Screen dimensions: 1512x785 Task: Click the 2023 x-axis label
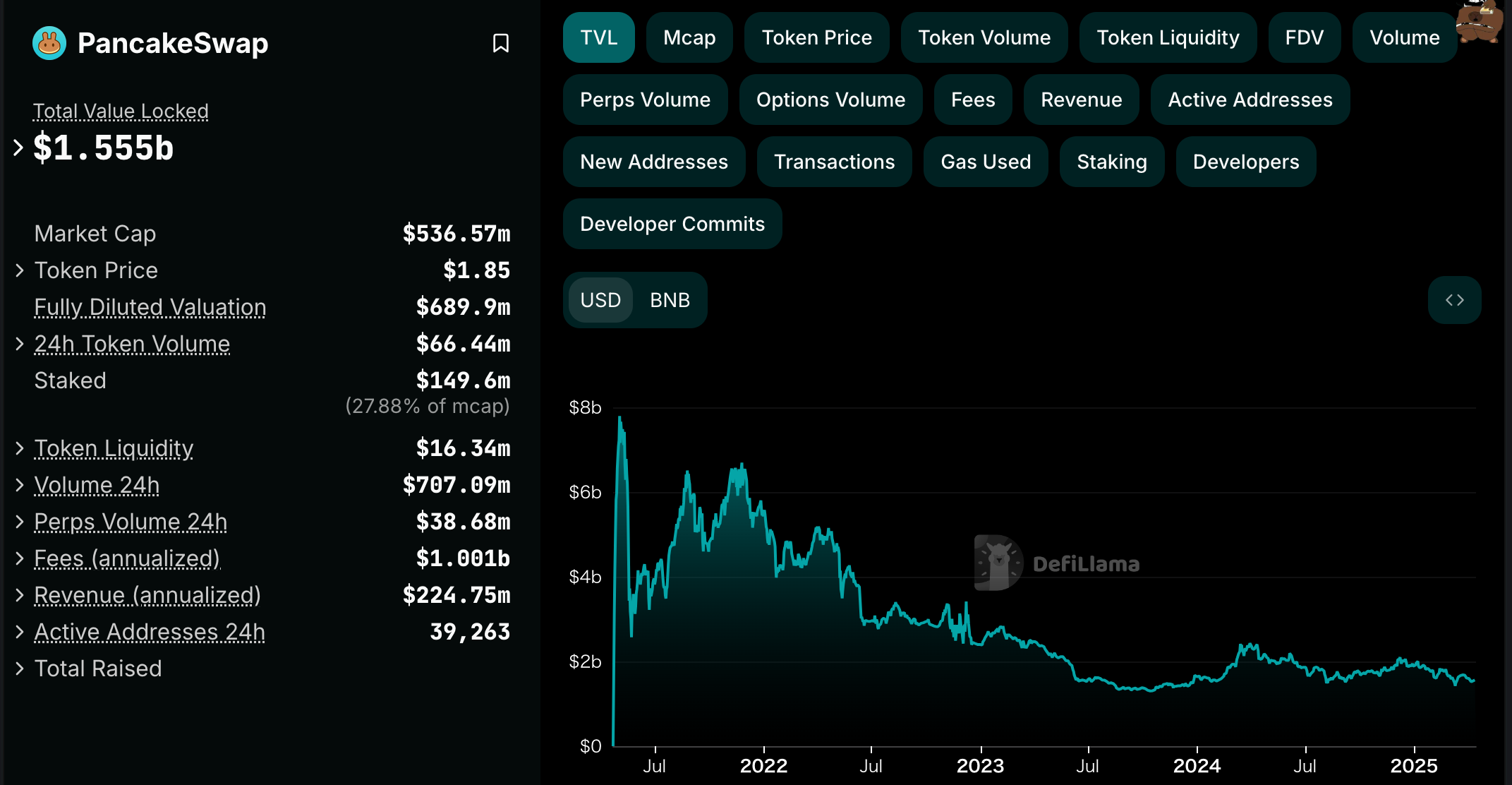pyautogui.click(x=980, y=766)
